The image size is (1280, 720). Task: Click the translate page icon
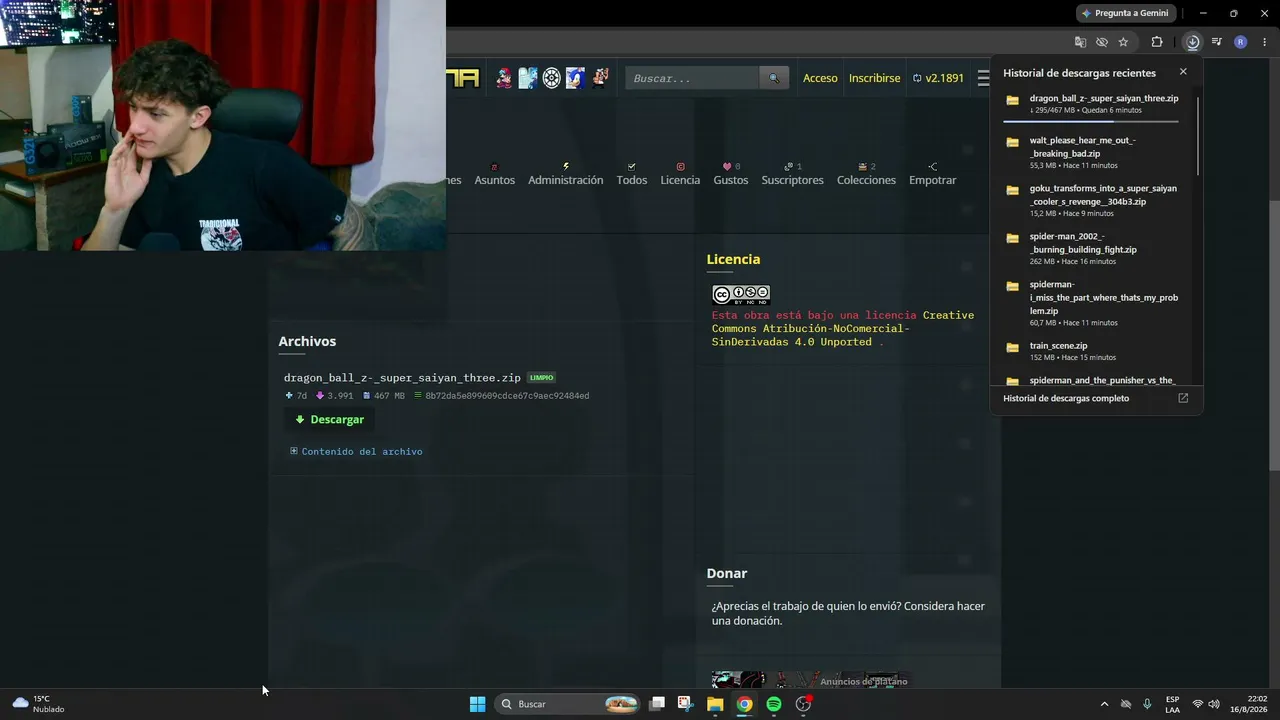(x=1080, y=42)
